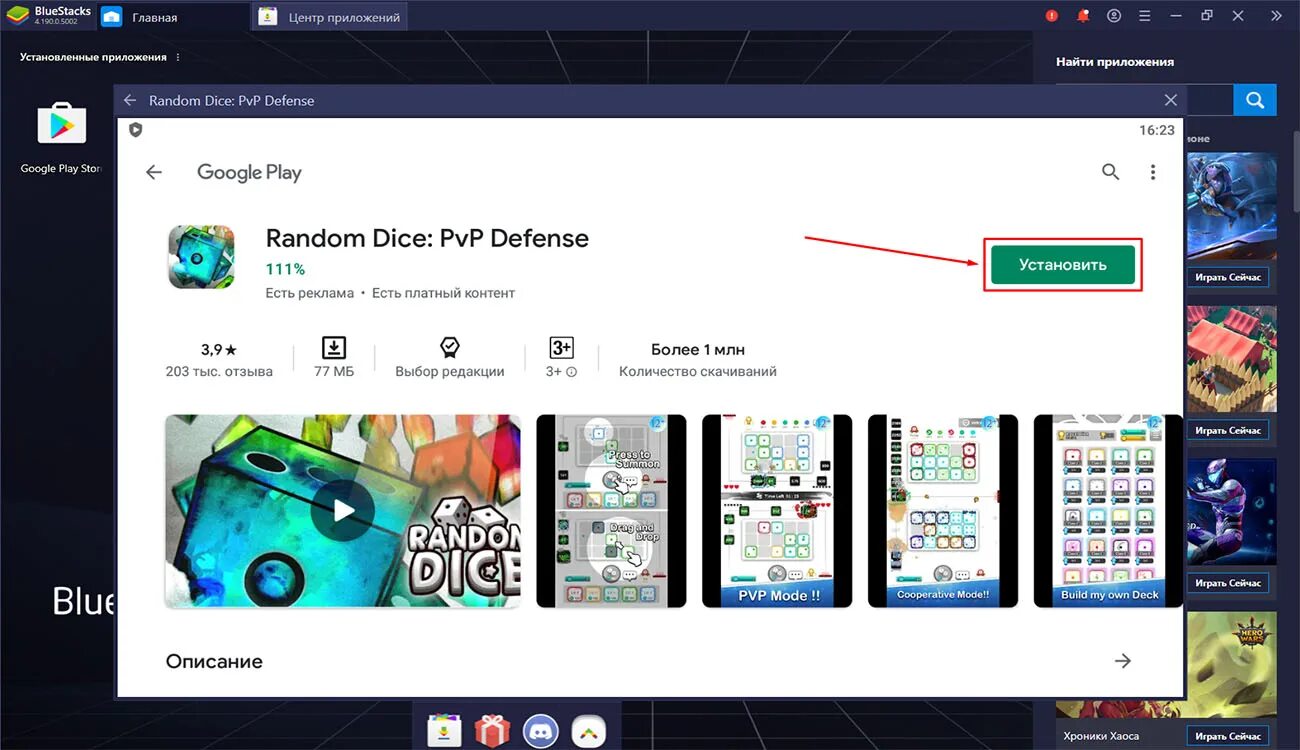The height and width of the screenshot is (750, 1300).
Task: Open the BlueStacks hamburger menu
Action: [x=1145, y=16]
